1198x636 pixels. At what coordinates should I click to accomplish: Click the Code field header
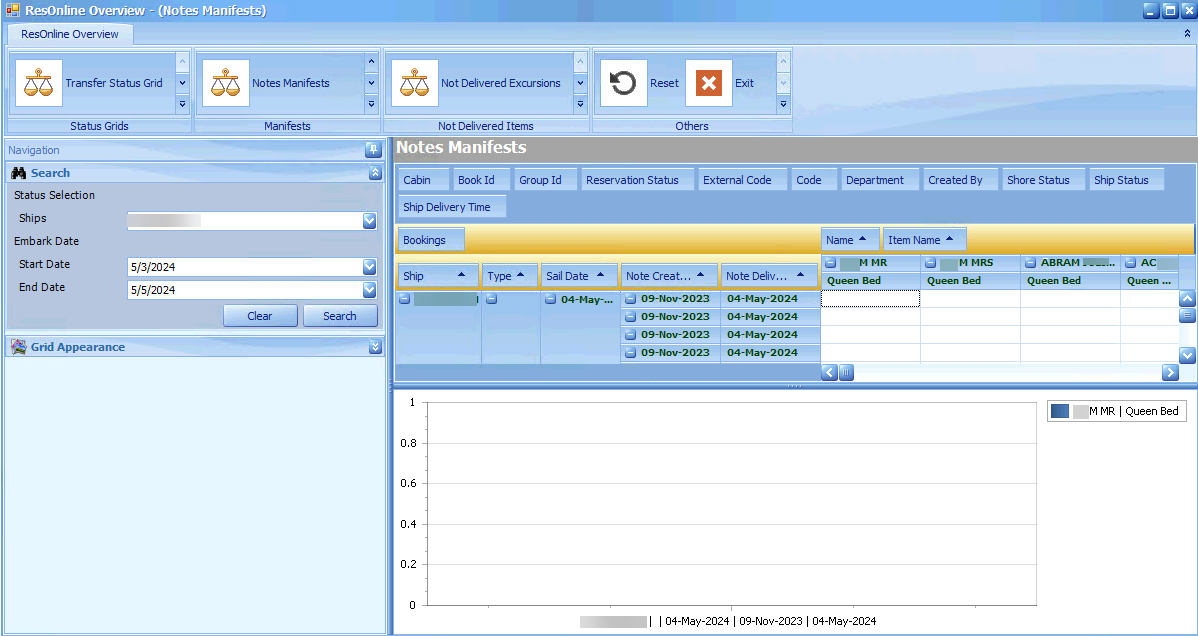[x=814, y=180]
